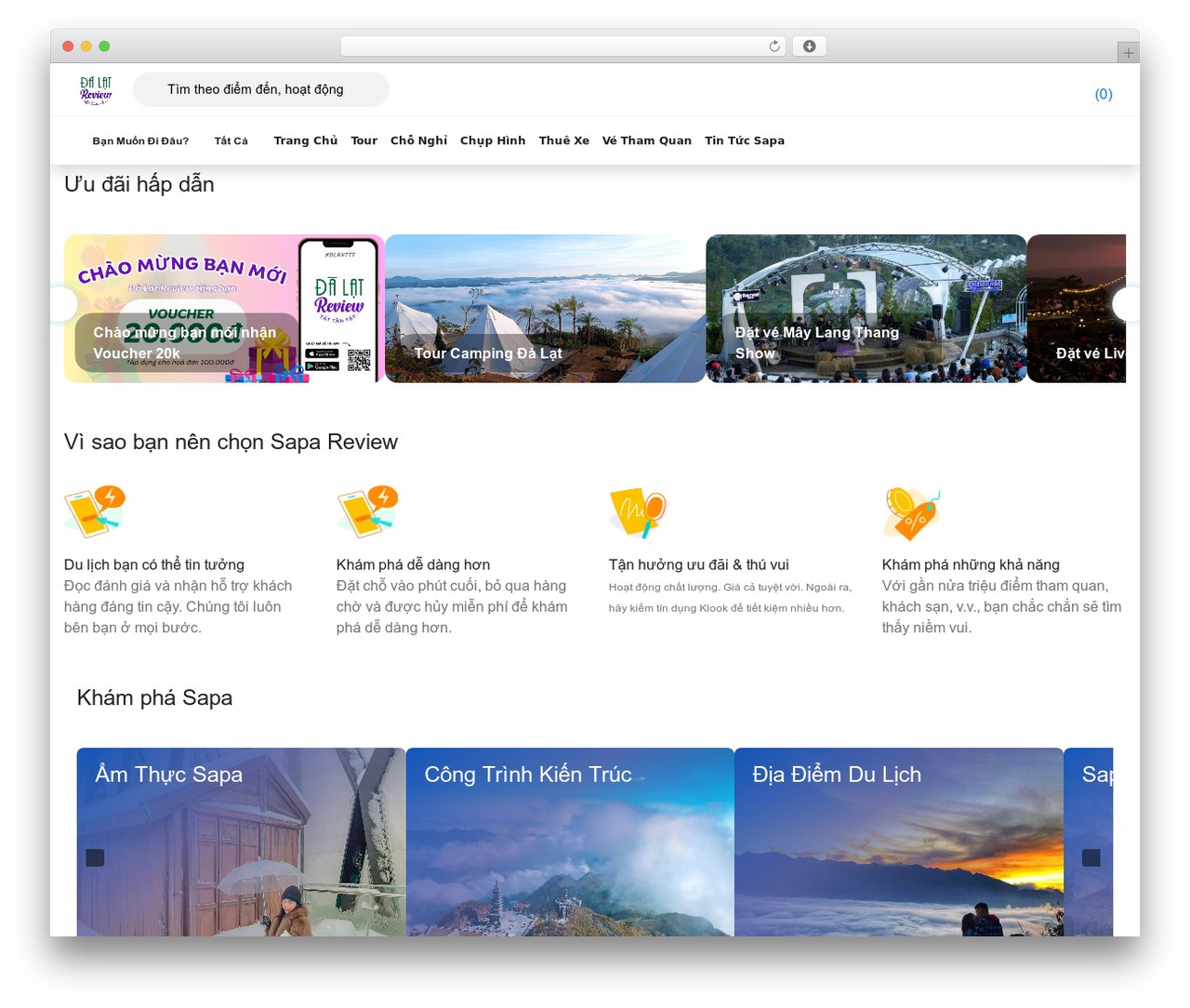This screenshot has height=1008, width=1190.
Task: Click the Đà Lạt Review logo
Action: point(96,90)
